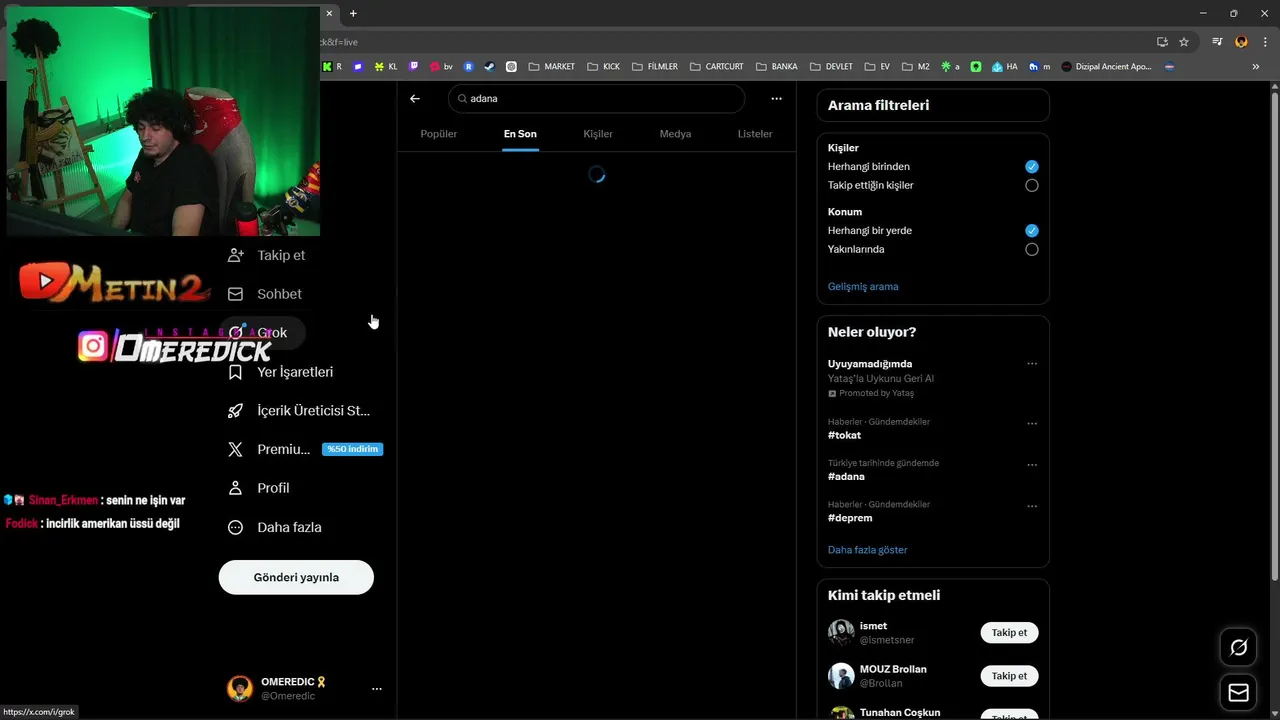The width and height of the screenshot is (1280, 720).
Task: Open Premium in the sidebar
Action: pos(269,450)
